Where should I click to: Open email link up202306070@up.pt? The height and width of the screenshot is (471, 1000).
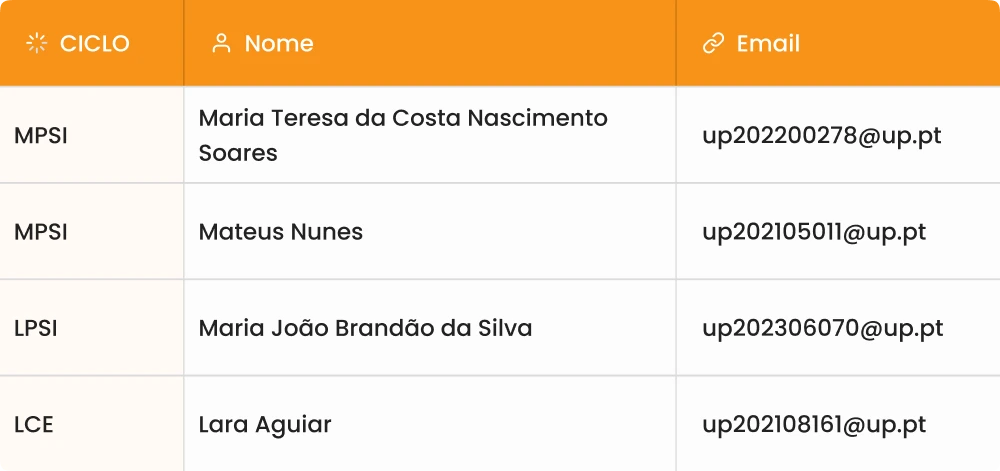(x=822, y=328)
